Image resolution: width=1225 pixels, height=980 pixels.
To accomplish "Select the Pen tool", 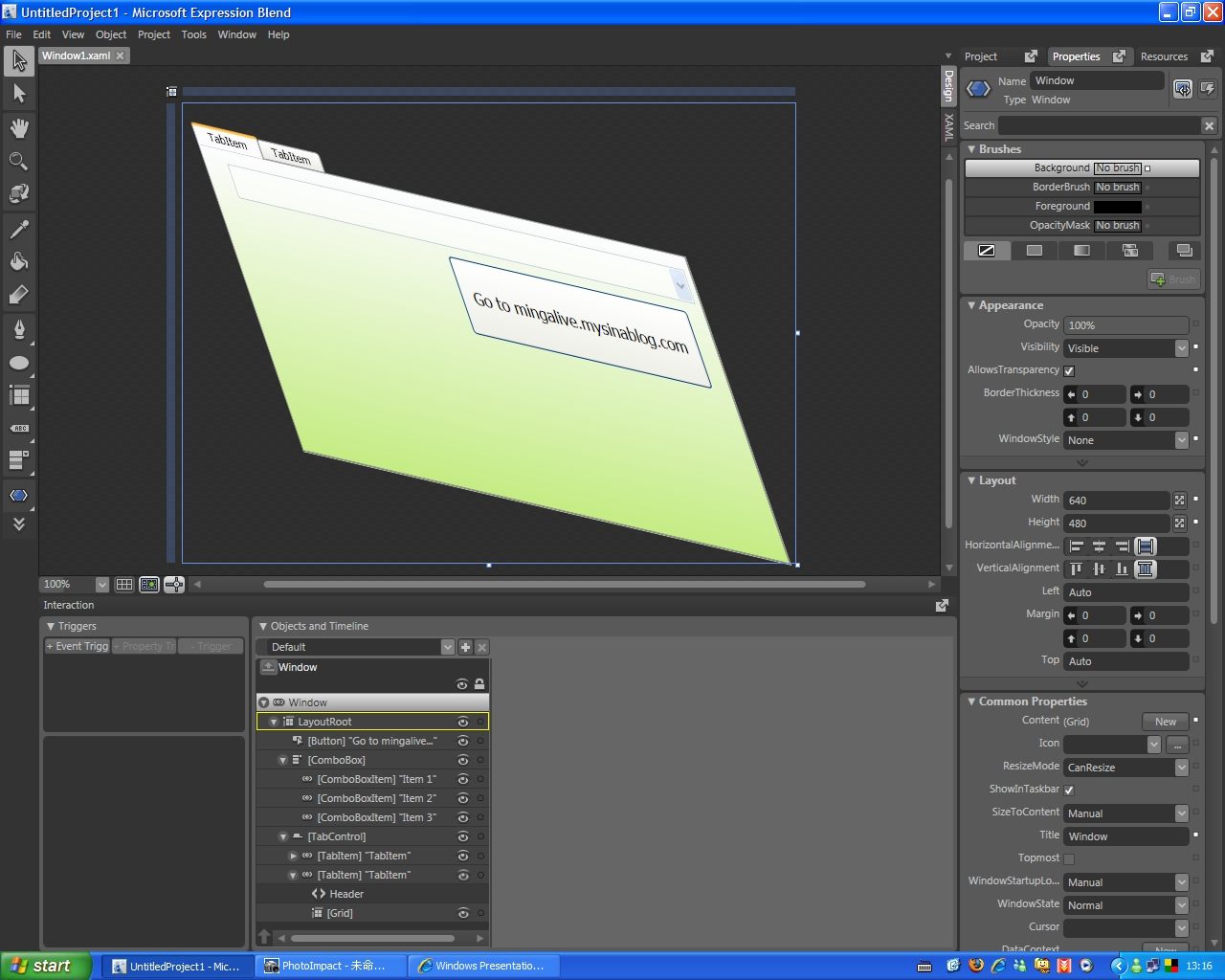I will coord(19,330).
